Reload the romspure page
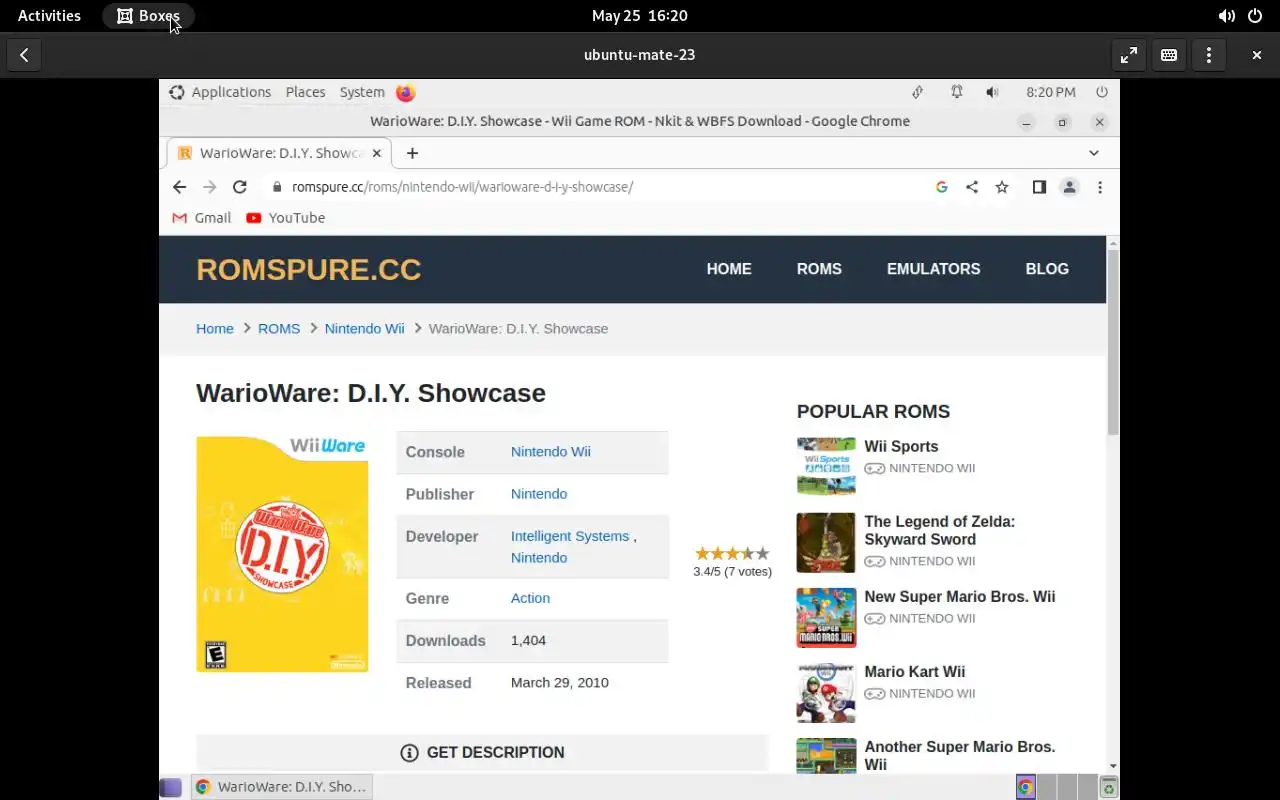 coord(240,187)
